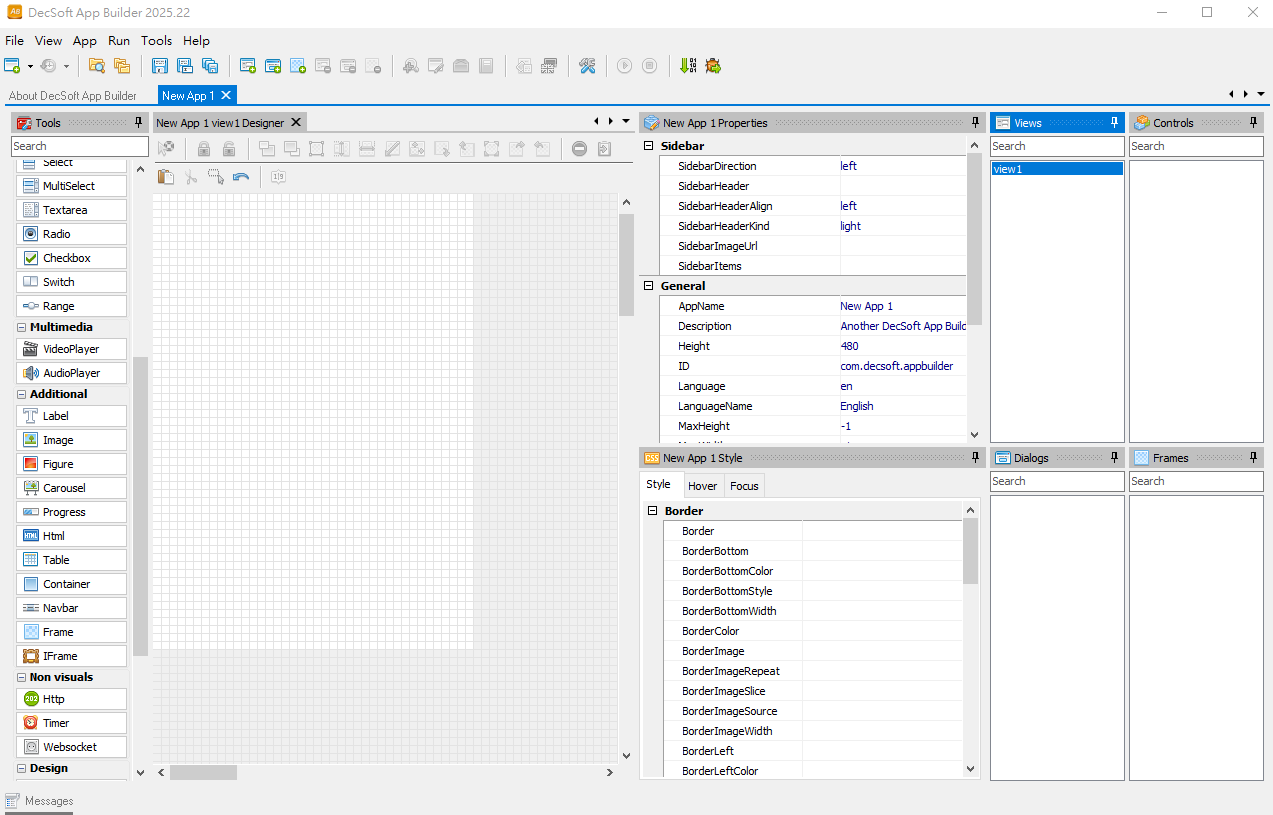1273x815 pixels.
Task: Click the designer horizontal scrollbar thumb
Action: [x=203, y=772]
